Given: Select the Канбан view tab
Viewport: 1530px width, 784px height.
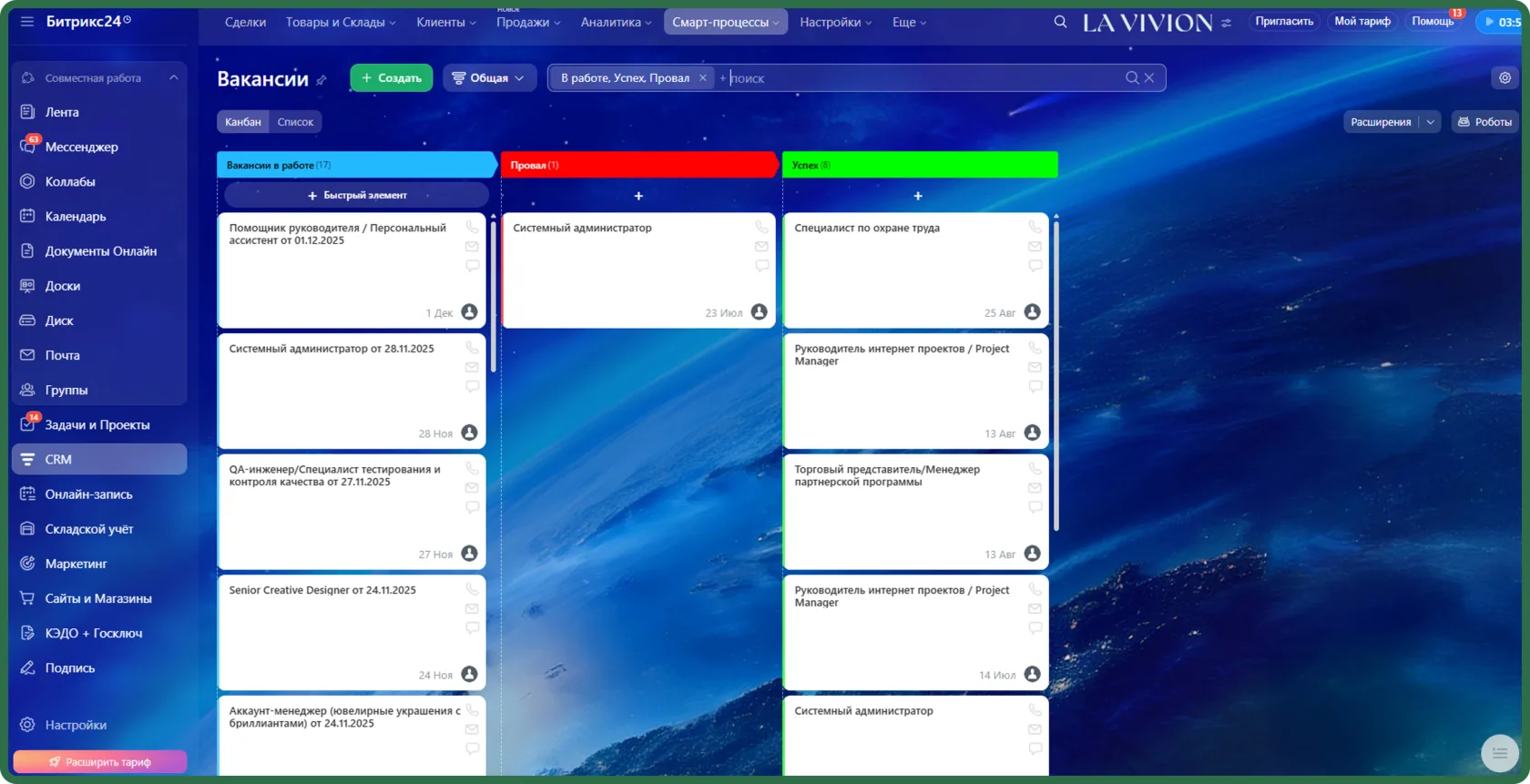Looking at the screenshot, I should point(243,122).
